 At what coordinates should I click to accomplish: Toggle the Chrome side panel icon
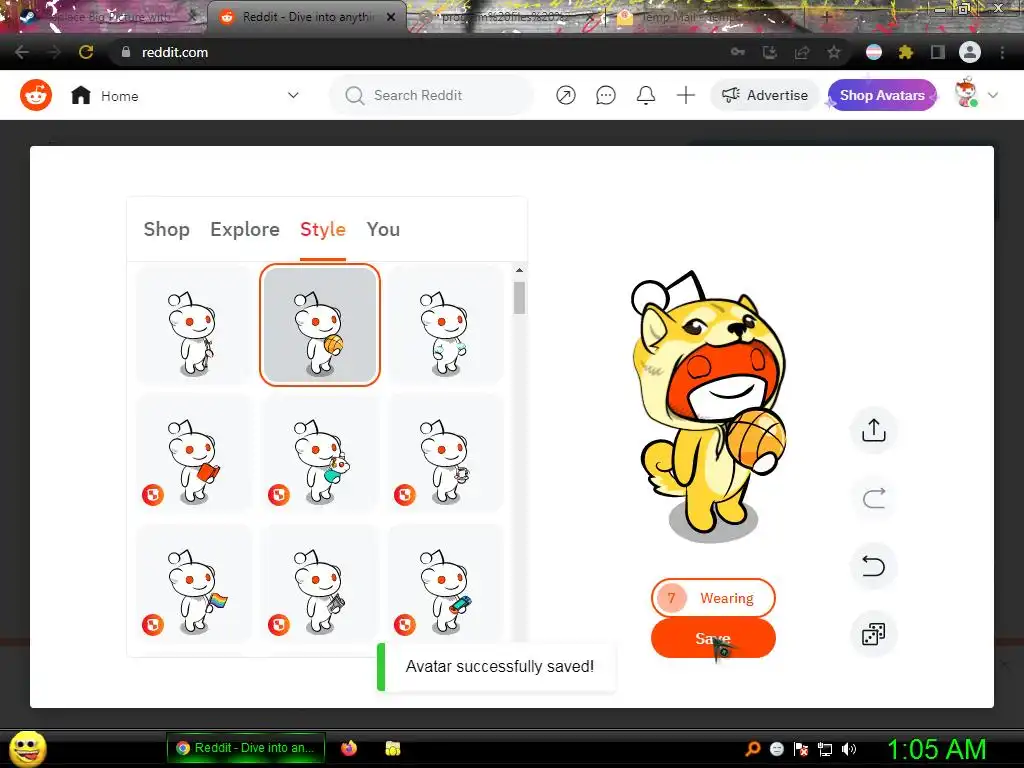pos(938,52)
